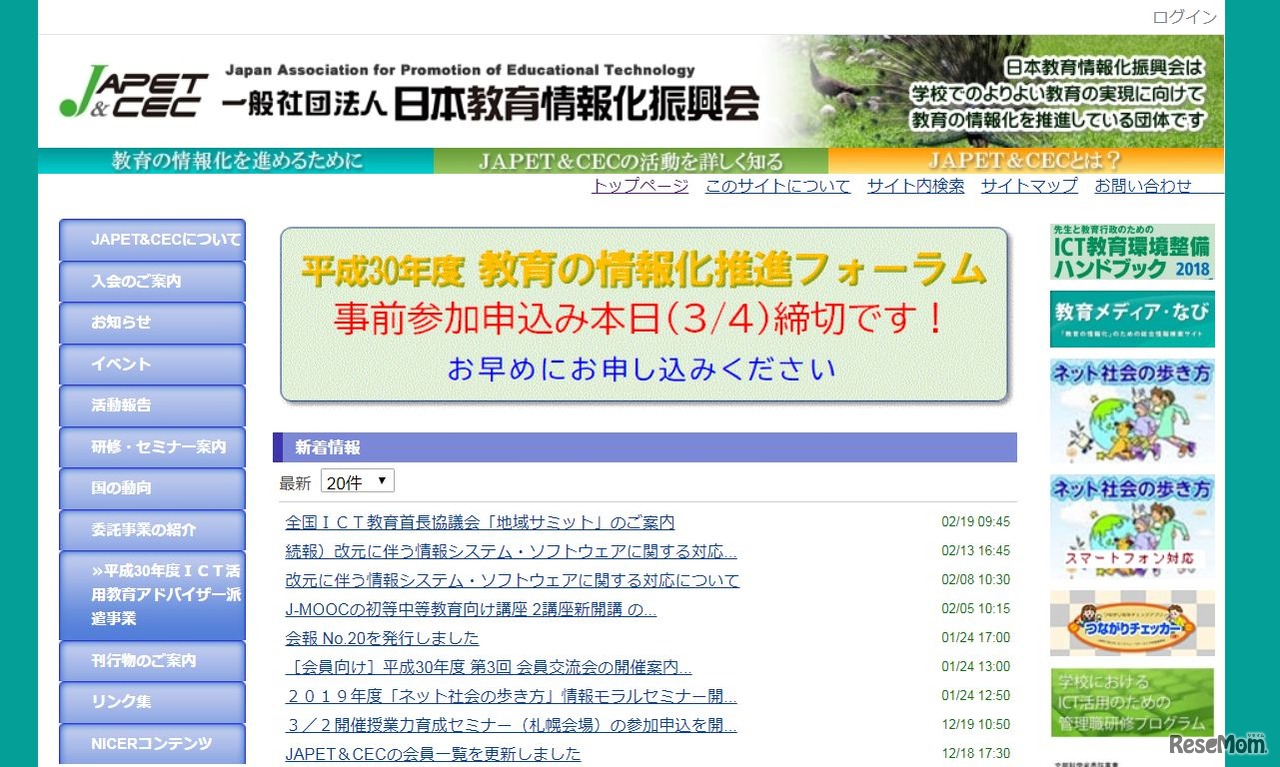Click the 管理職研修プログラム banner
Image resolution: width=1280 pixels, height=767 pixels.
[1131, 702]
